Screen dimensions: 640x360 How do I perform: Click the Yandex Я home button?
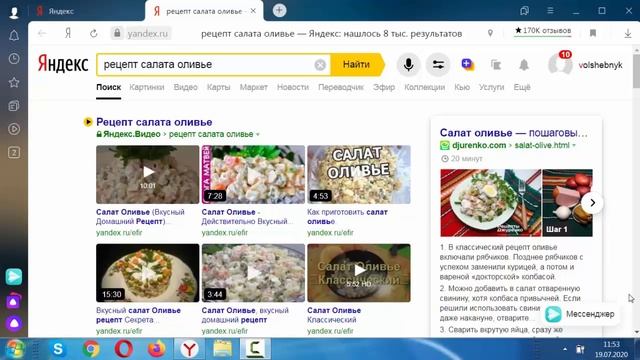tap(68, 33)
